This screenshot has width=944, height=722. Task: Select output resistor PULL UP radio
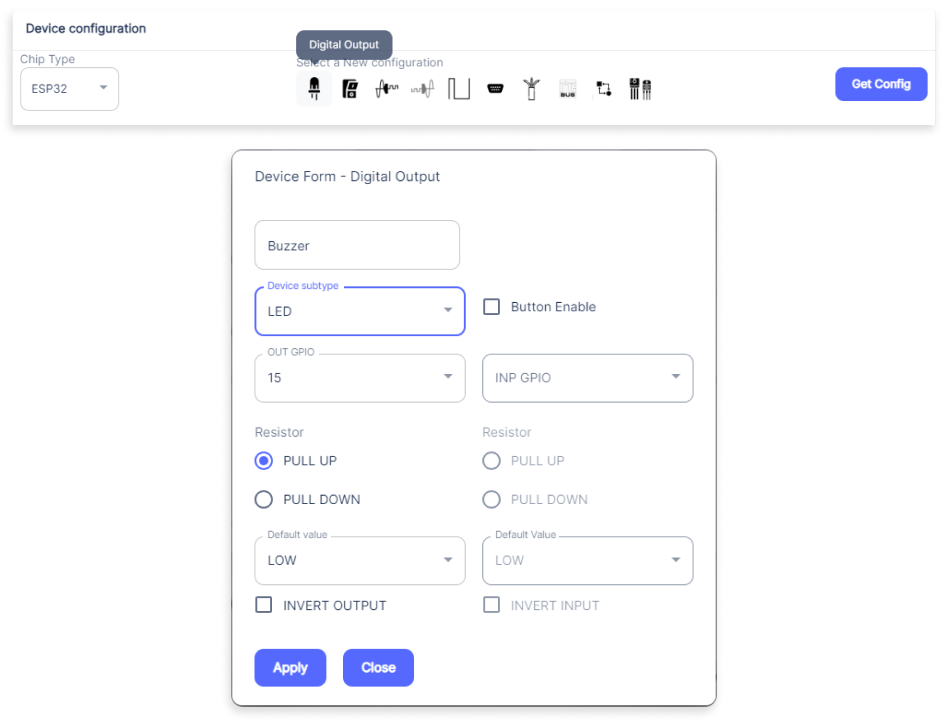coord(264,461)
